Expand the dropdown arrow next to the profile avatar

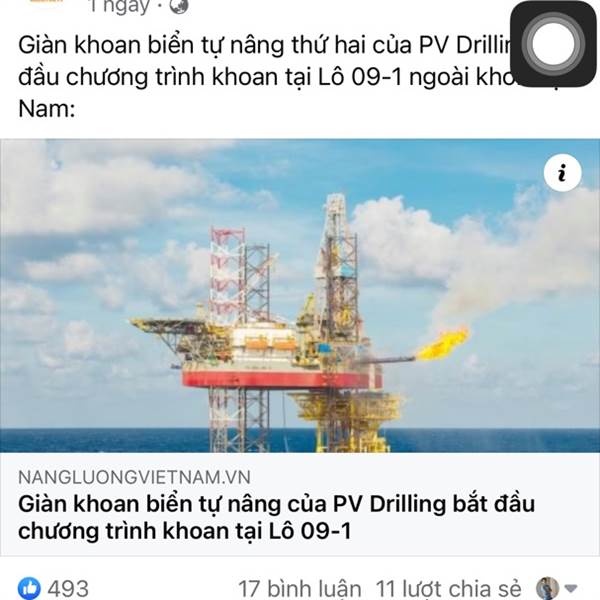(571, 588)
